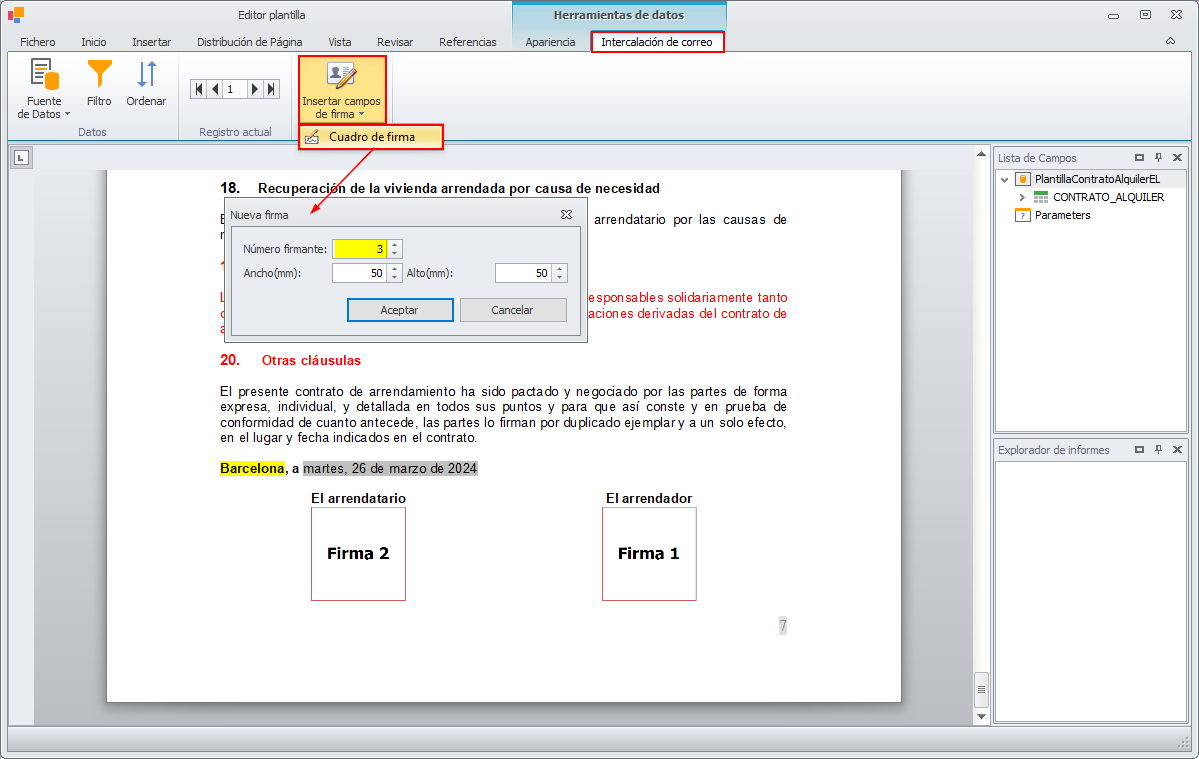Screen dimensions: 1199x759
Task: Click Cancelar in Nueva firma dialog
Action: (x=512, y=310)
